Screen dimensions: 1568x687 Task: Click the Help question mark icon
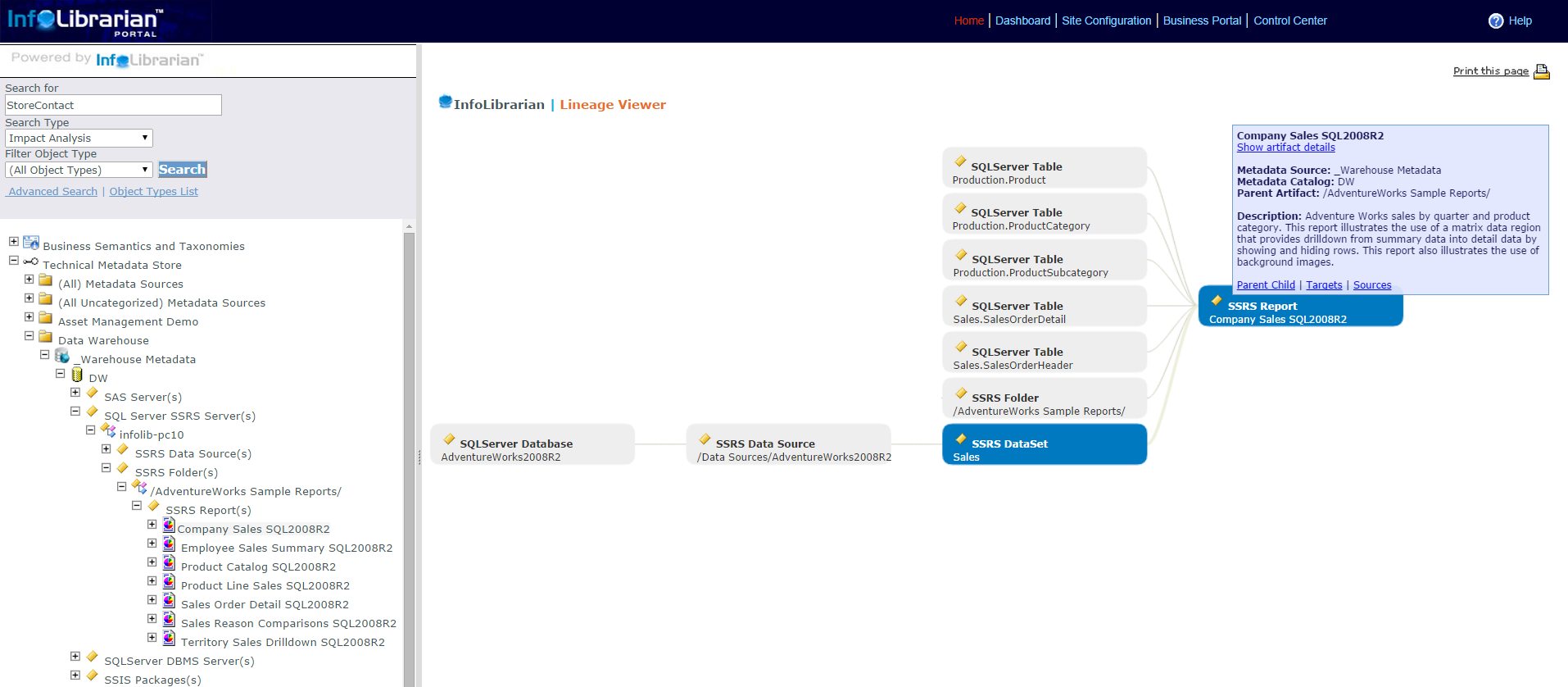pos(1496,21)
